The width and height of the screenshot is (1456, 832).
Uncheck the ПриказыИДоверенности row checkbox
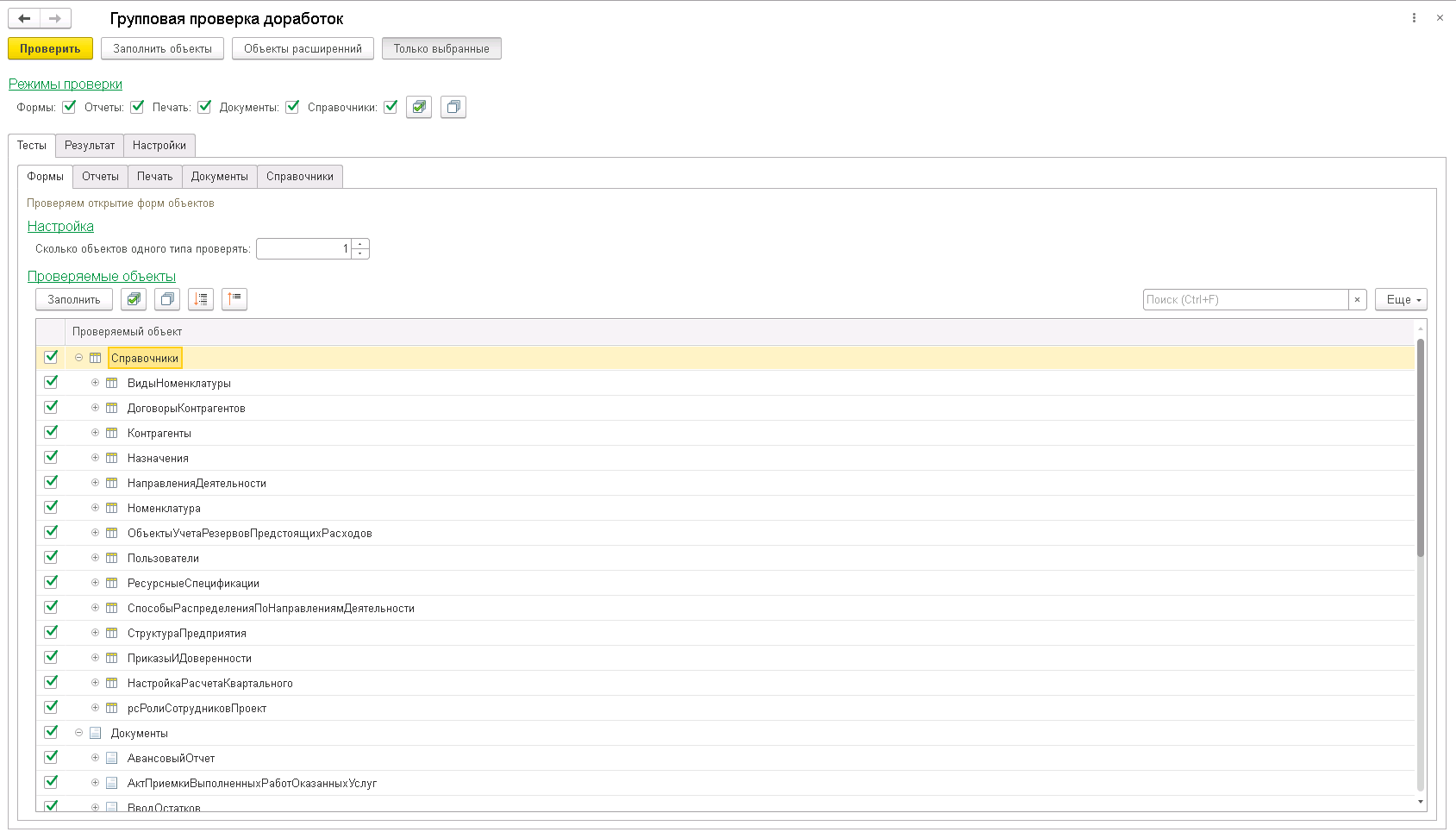point(51,657)
